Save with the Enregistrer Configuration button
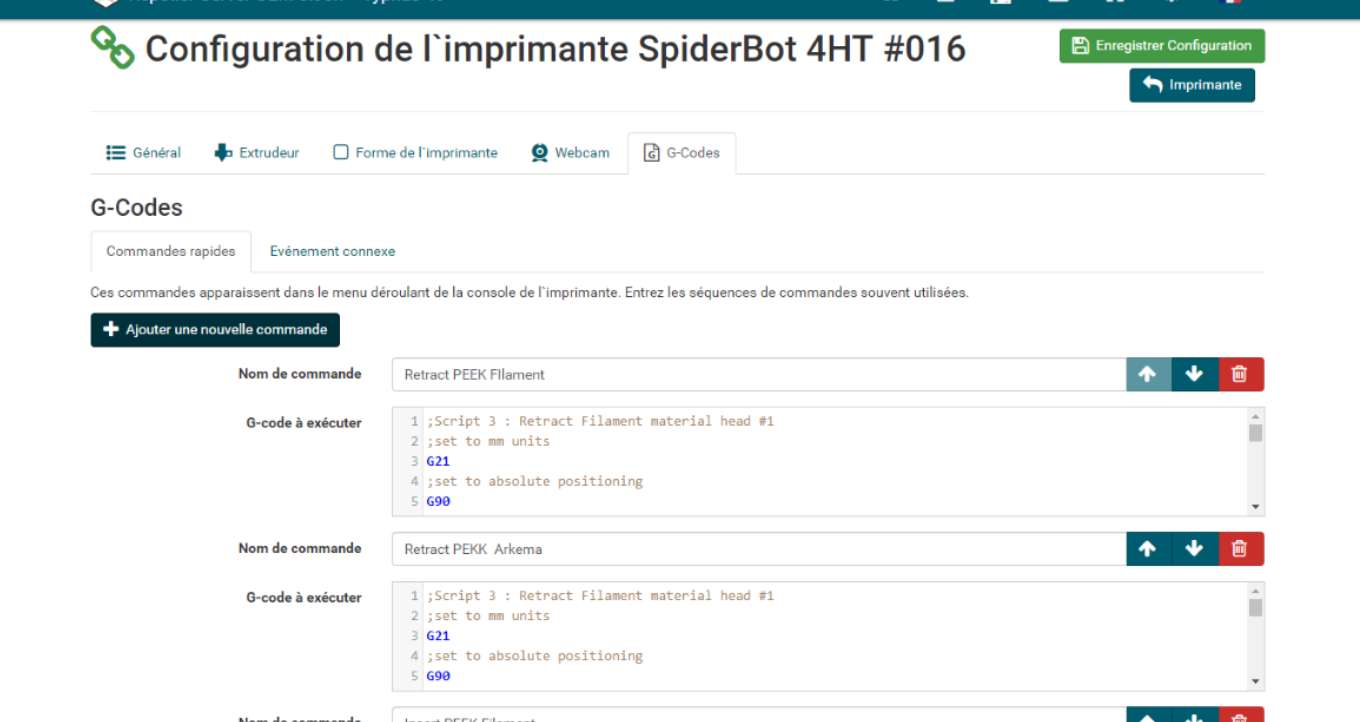 pos(1162,46)
